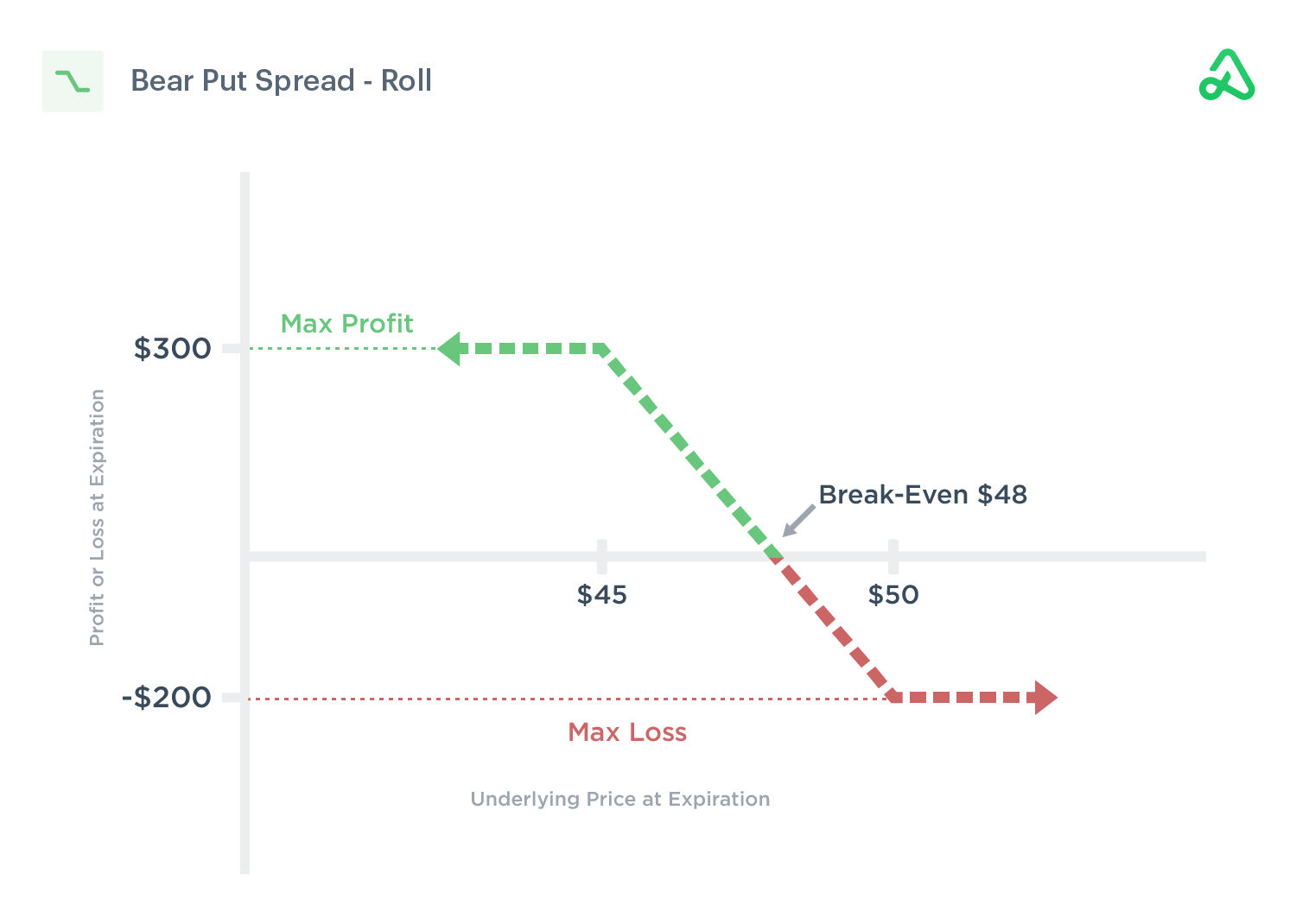Click the "Max Loss" label
Screen dimensions: 1296x924
pos(627,732)
